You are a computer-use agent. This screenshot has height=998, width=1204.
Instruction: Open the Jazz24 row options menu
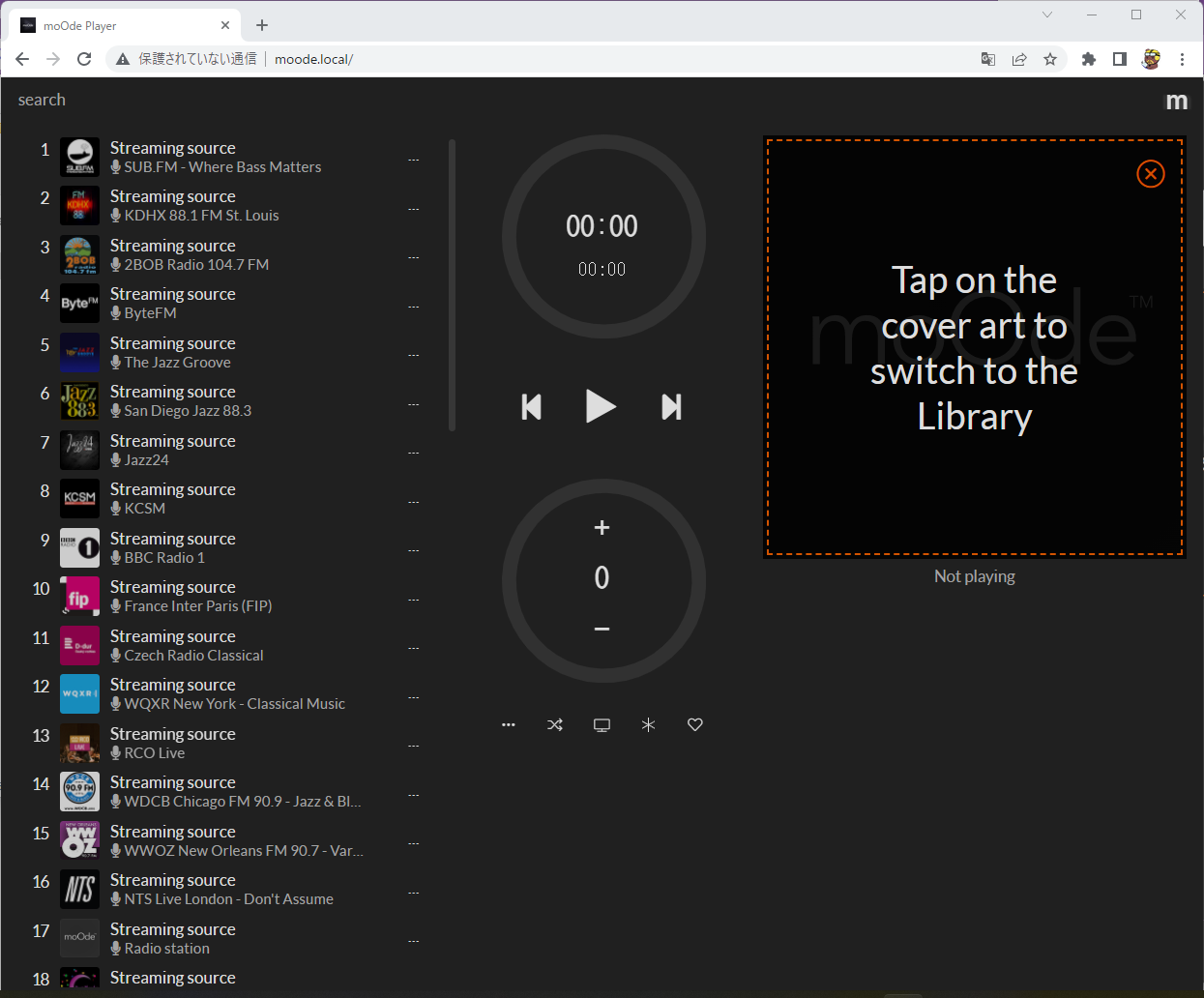tap(414, 453)
